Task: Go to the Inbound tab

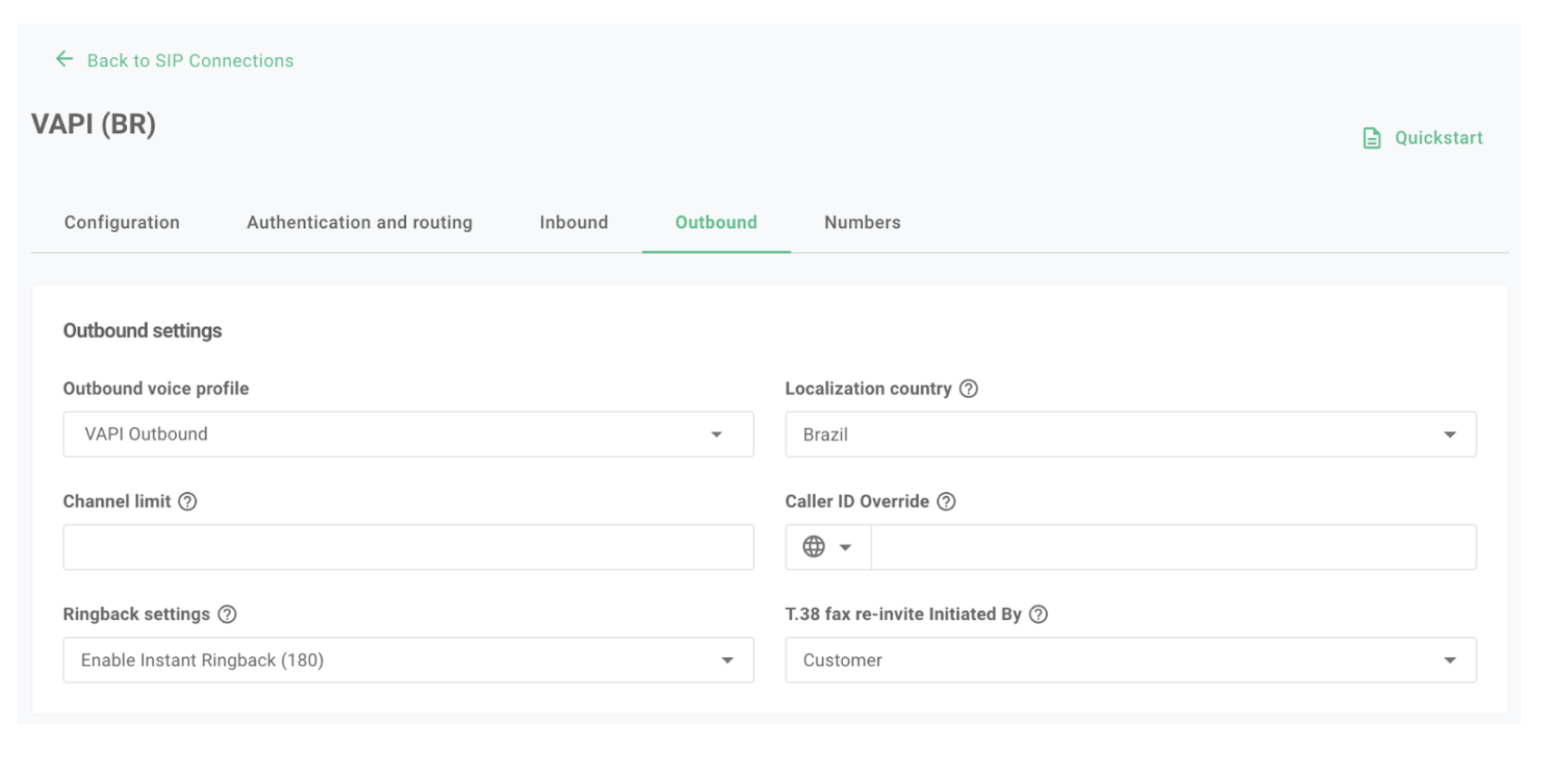Action: 574,223
